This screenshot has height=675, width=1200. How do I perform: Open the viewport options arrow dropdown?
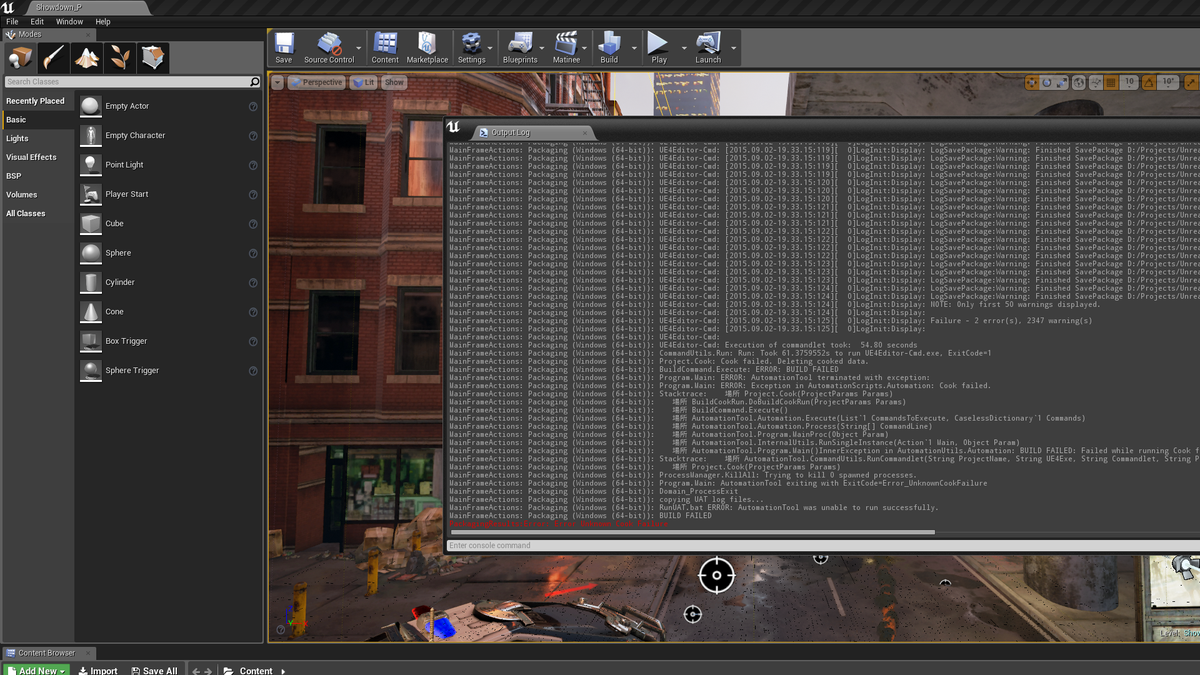pos(278,82)
